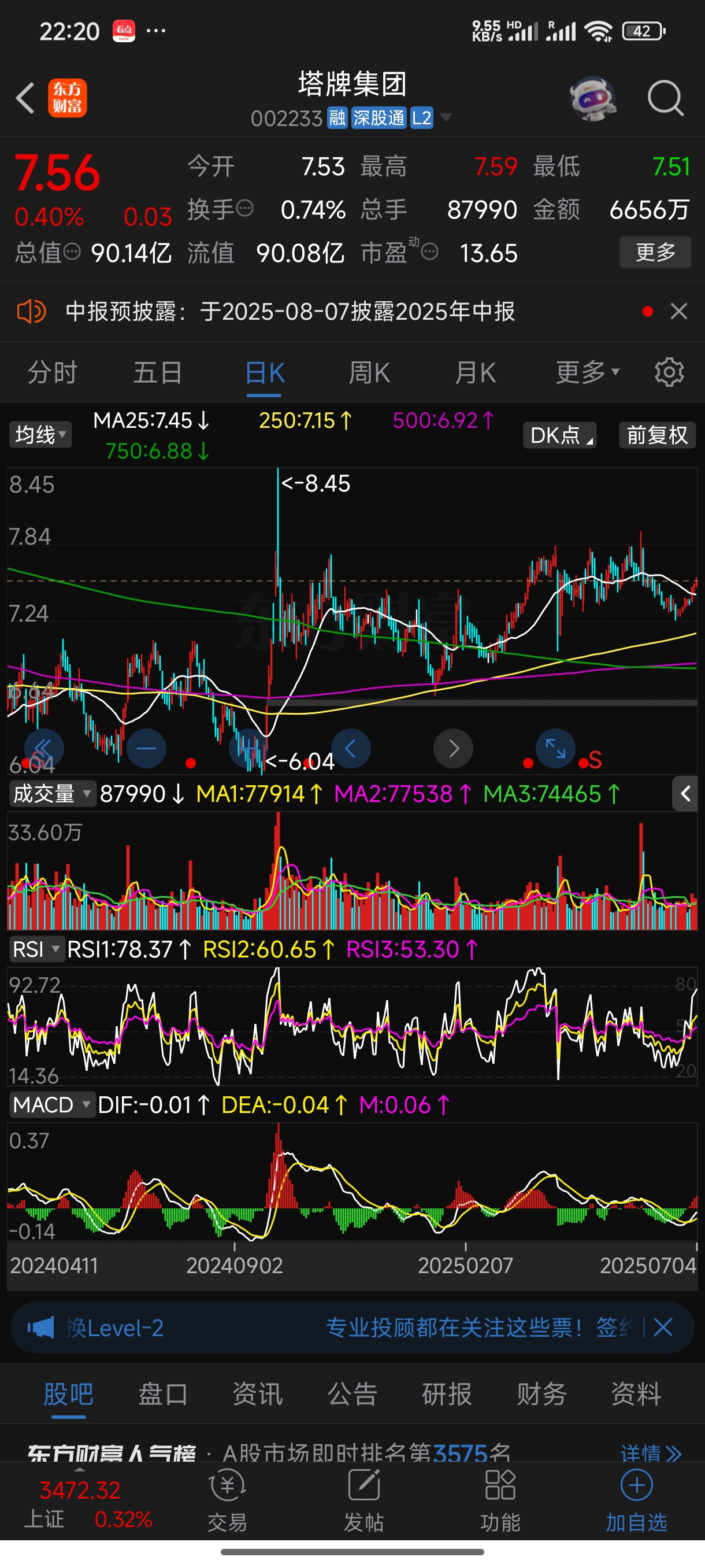This screenshot has height=1568, width=705.
Task: Tap the 250:7.15 moving average label
Action: pyautogui.click(x=305, y=420)
